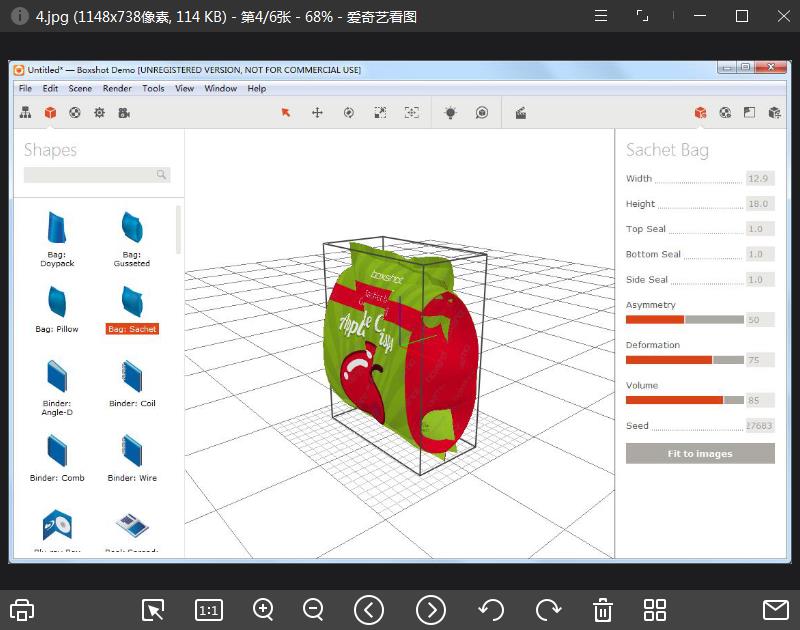800x630 pixels.
Task: Open the thumbnail grid view
Action: [x=655, y=610]
